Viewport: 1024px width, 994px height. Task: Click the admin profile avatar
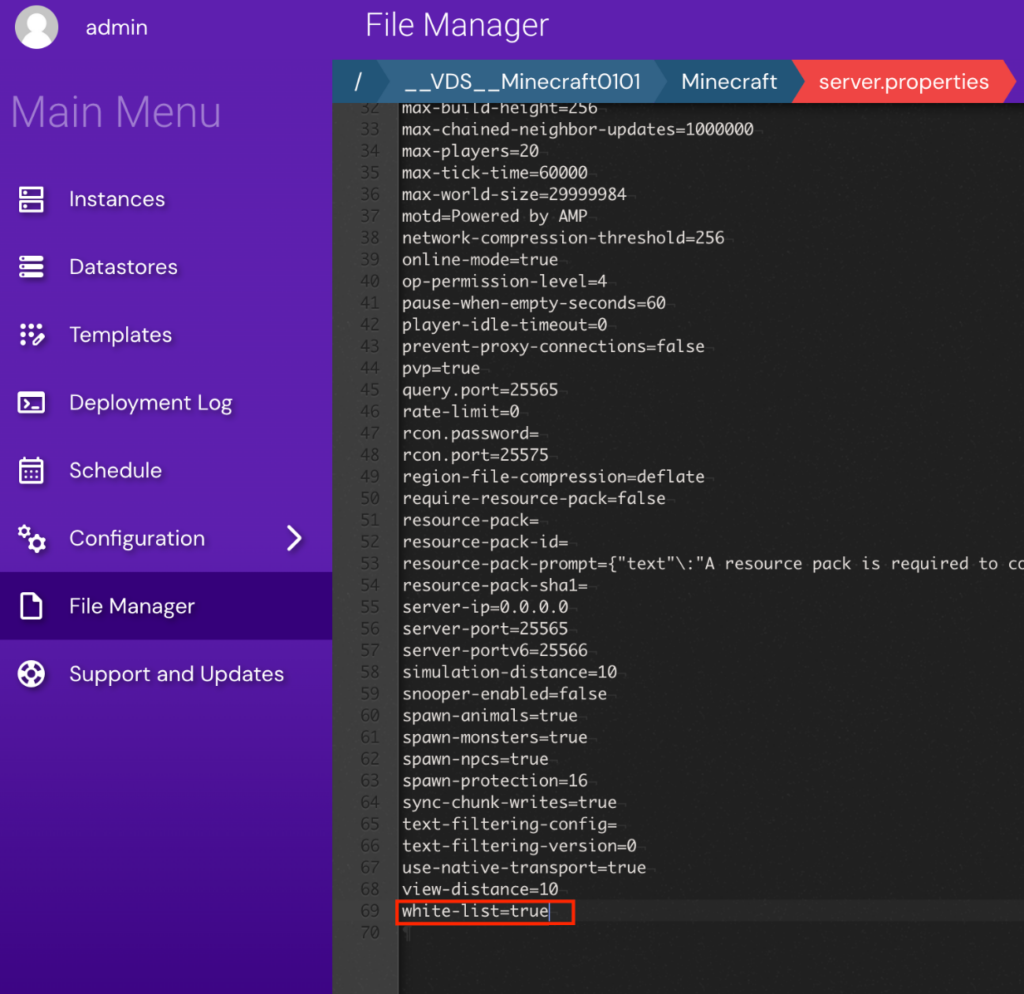(x=36, y=28)
